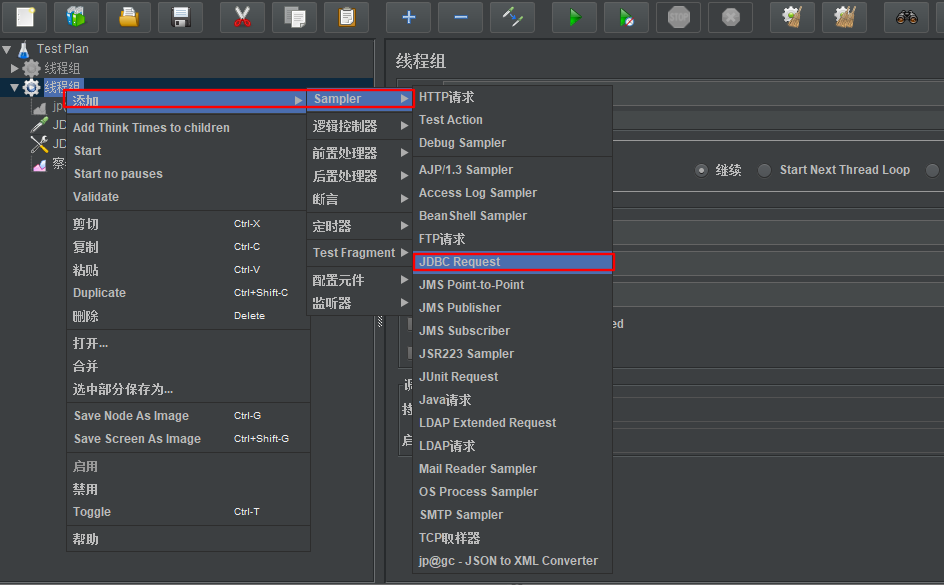Choose BeanShell Sampler entry
This screenshot has height=585, width=944.
coord(513,215)
